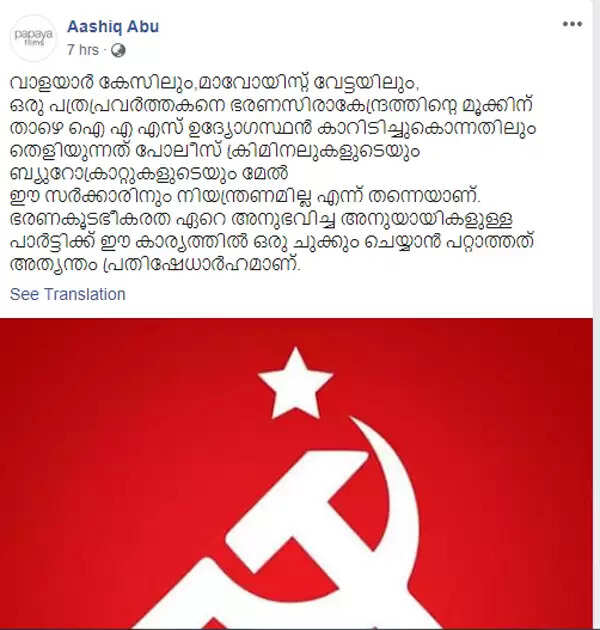Click the text line starting "പാർട്ടിക്ക് ഈ കാര്യത്തിൽ"
The height and width of the screenshot is (630, 600).
pos(272,242)
